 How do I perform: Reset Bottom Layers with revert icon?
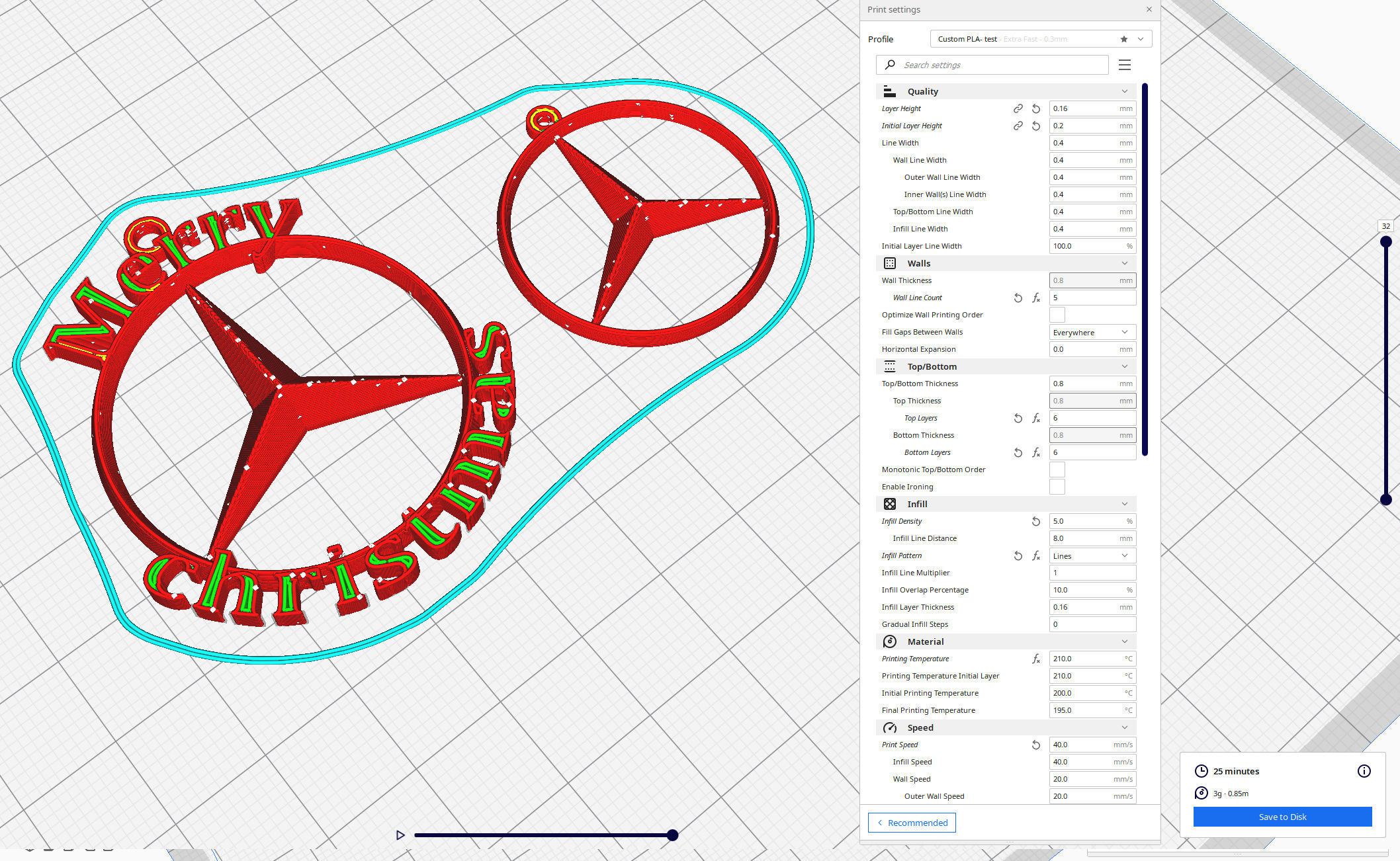1018,452
